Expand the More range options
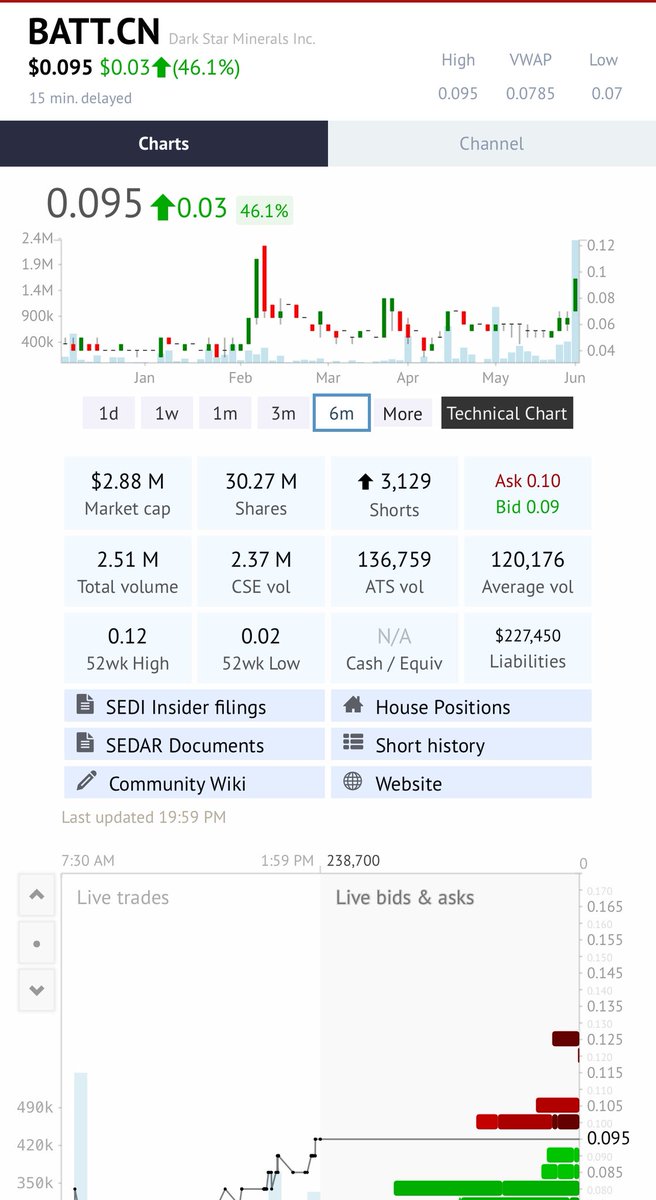 [402, 413]
